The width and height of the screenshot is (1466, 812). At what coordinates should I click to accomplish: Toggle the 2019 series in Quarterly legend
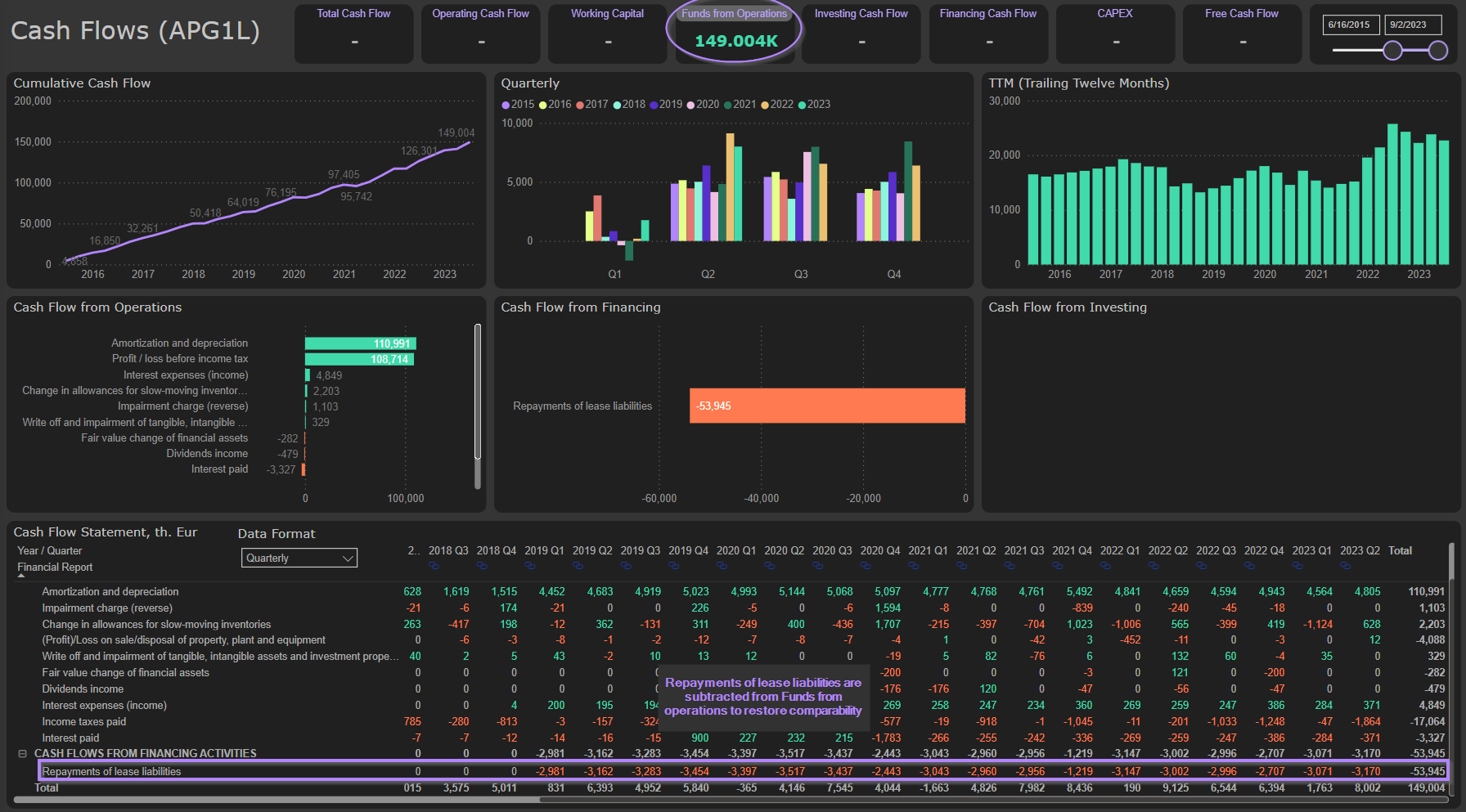coord(665,105)
